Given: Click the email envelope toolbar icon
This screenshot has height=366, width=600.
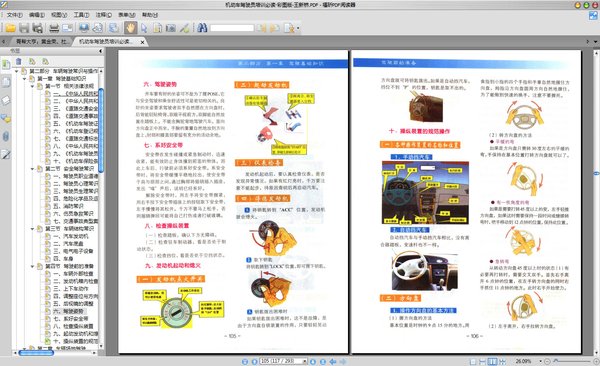Looking at the screenshot, I should 67,28.
